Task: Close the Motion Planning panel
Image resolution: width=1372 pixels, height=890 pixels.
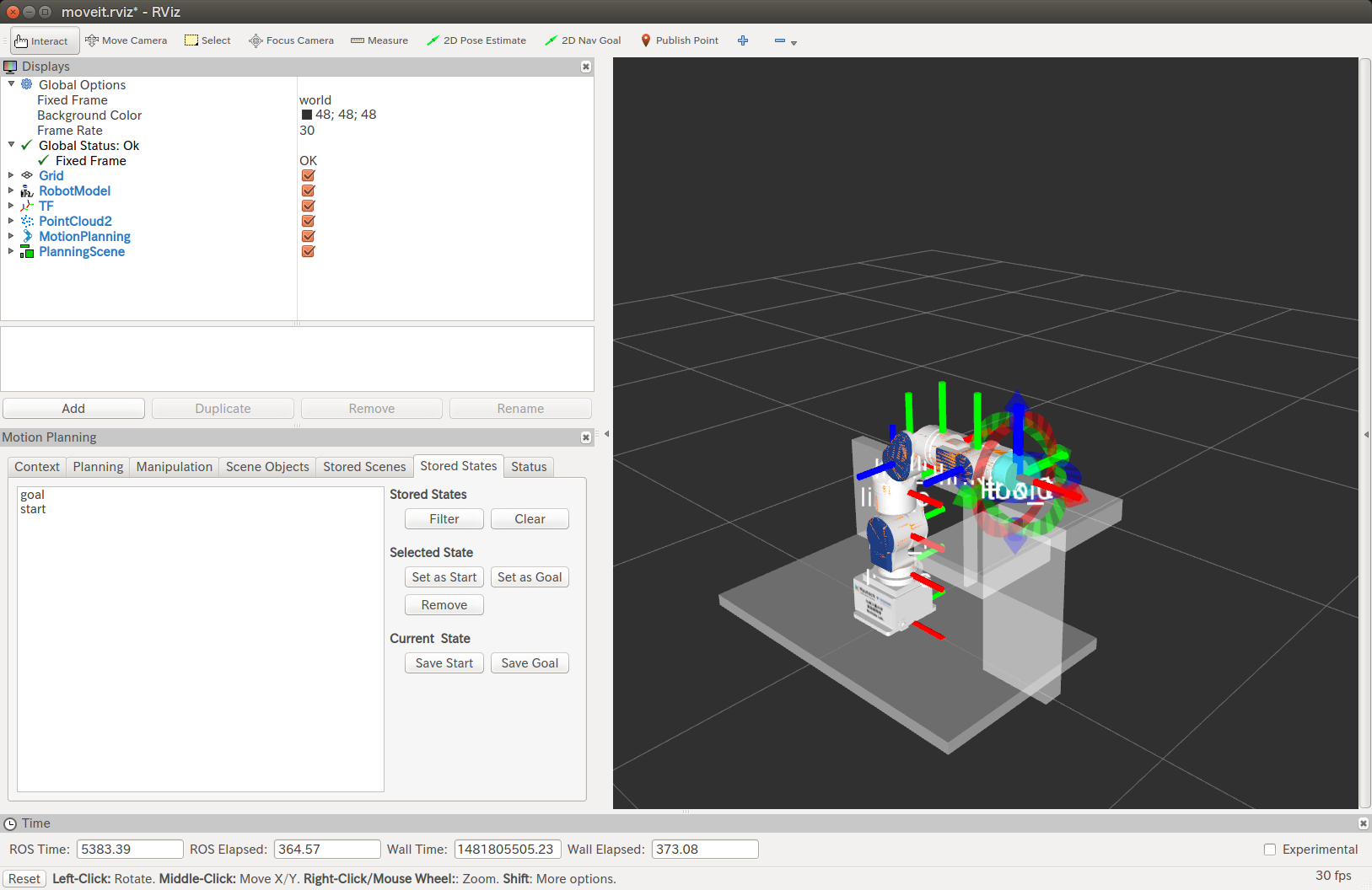Action: tap(586, 437)
